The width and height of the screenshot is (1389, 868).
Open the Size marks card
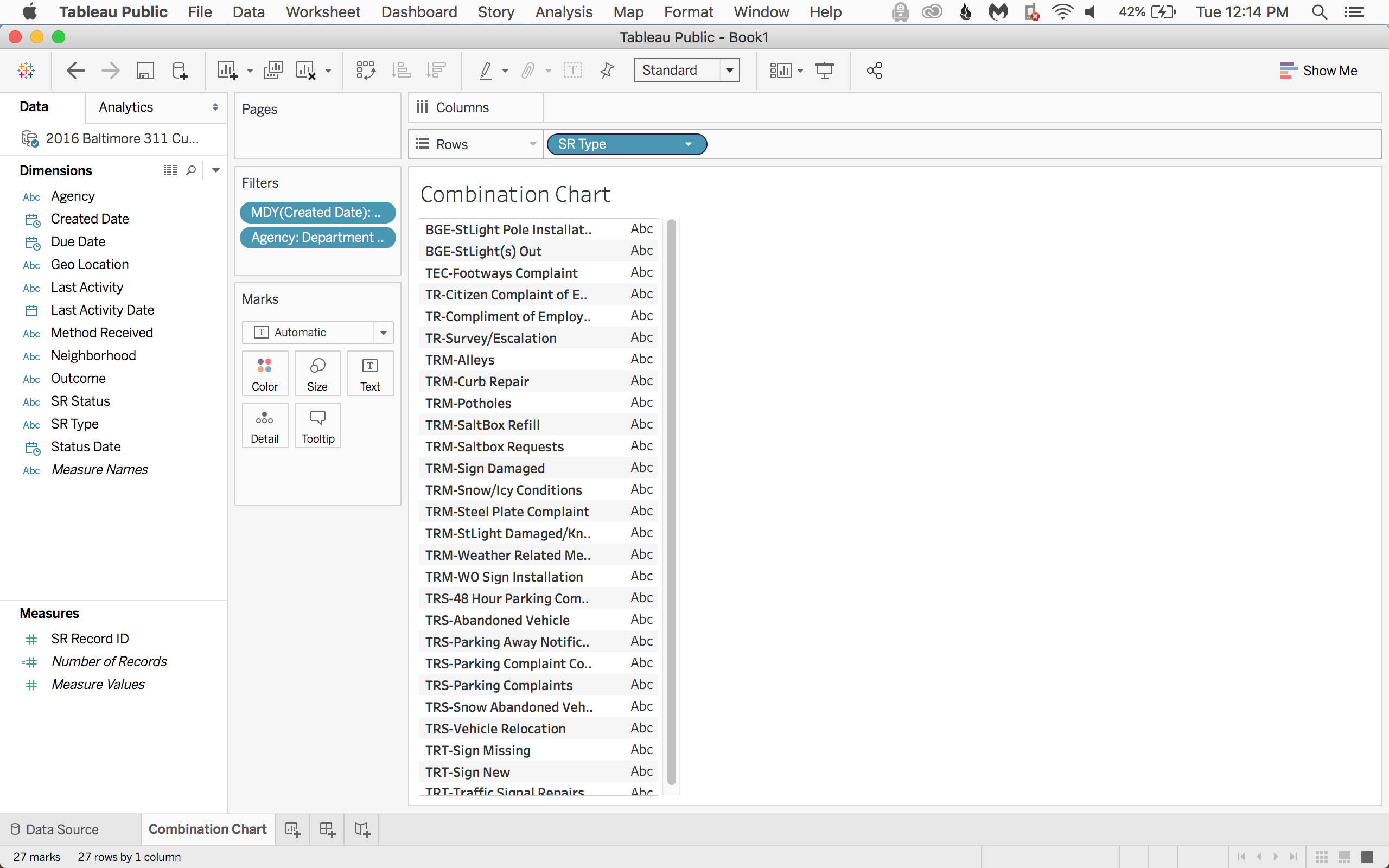(317, 374)
